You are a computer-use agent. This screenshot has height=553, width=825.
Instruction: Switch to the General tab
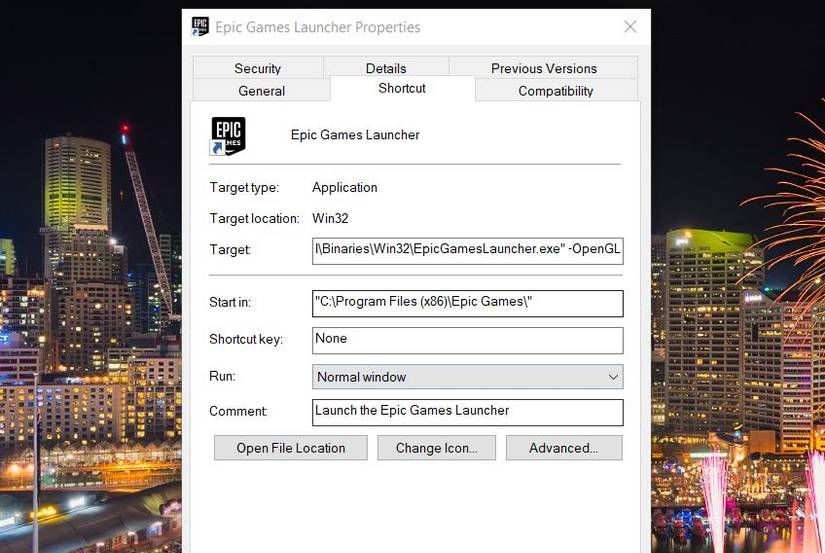coord(261,91)
